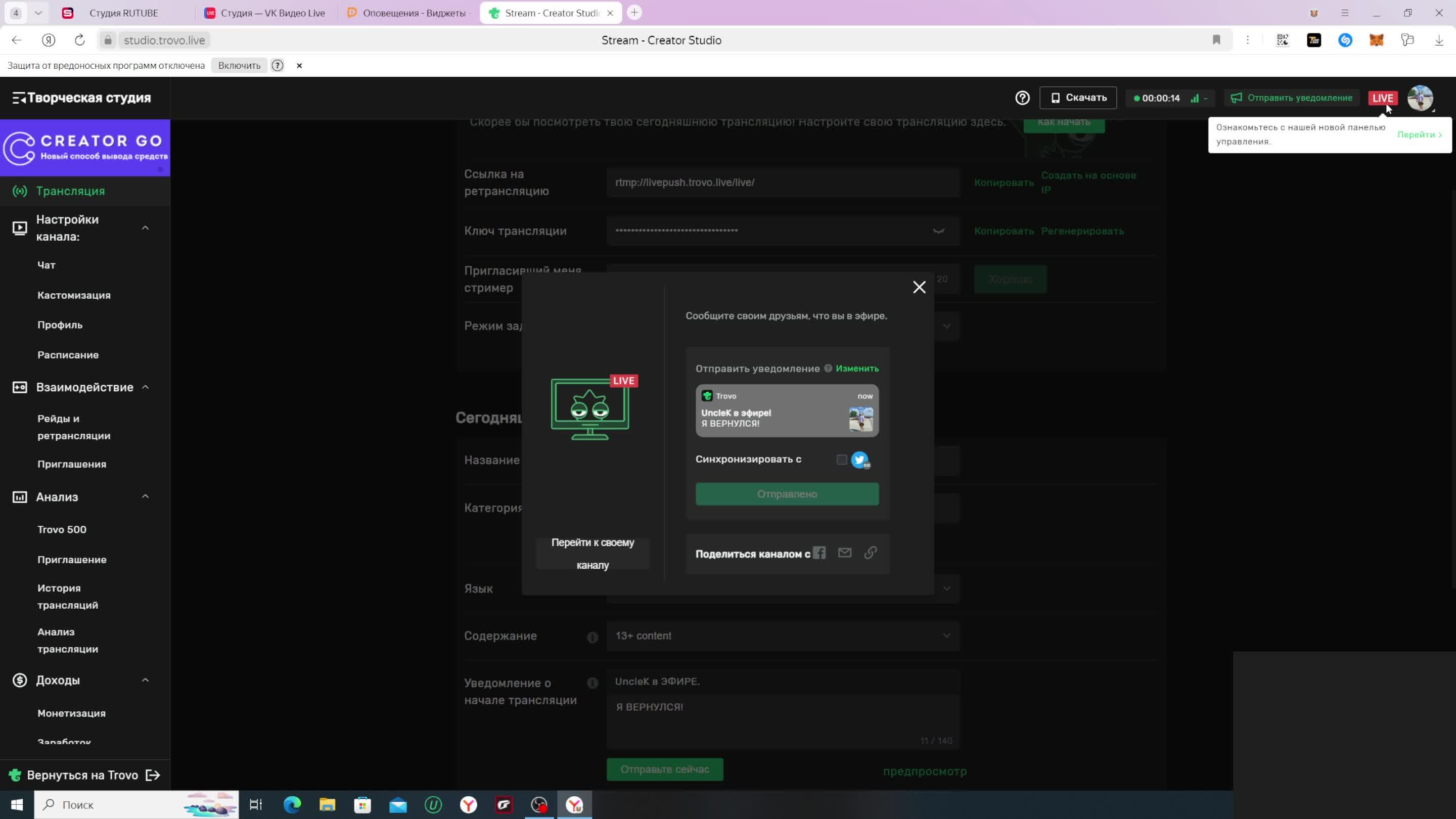This screenshot has width=1456, height=819.
Task: Collapse the Анализ section
Action: (x=145, y=497)
